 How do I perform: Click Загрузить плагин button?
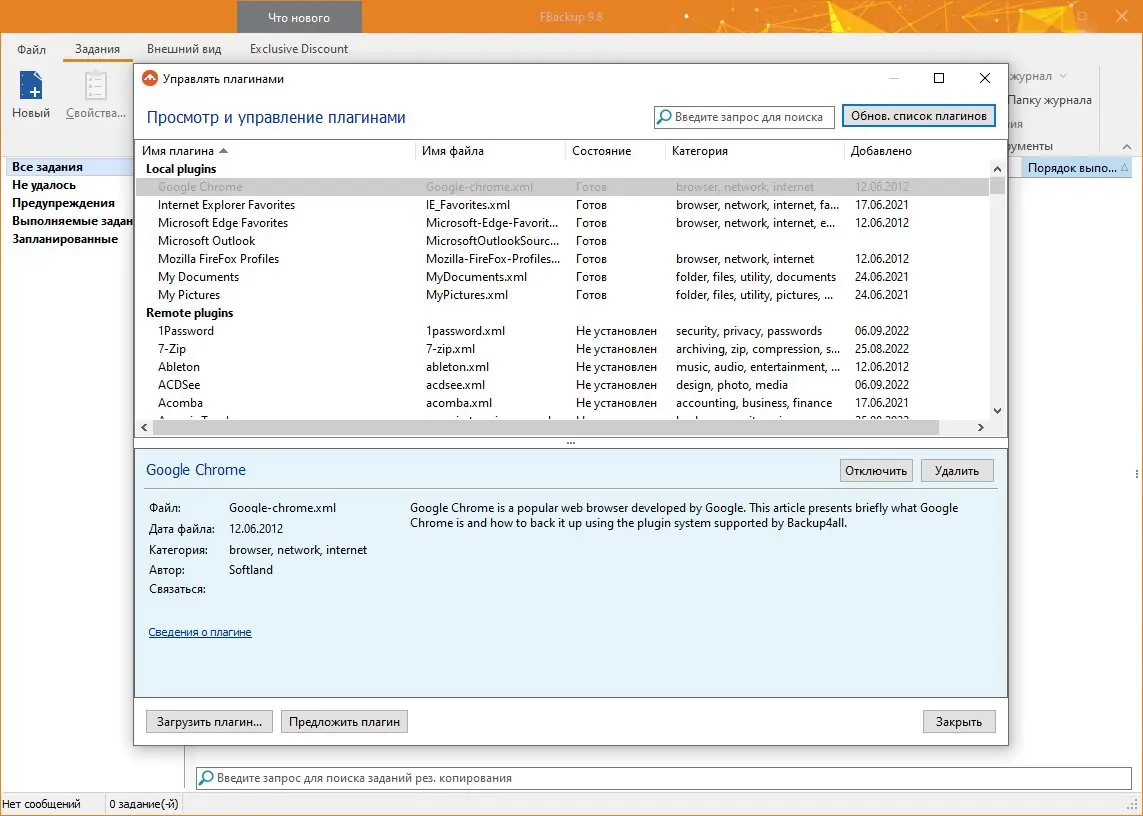click(x=209, y=721)
